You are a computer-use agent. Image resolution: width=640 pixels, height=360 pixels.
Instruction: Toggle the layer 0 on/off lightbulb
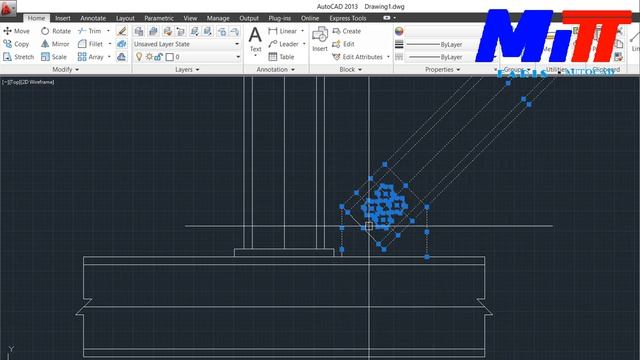(x=139, y=57)
